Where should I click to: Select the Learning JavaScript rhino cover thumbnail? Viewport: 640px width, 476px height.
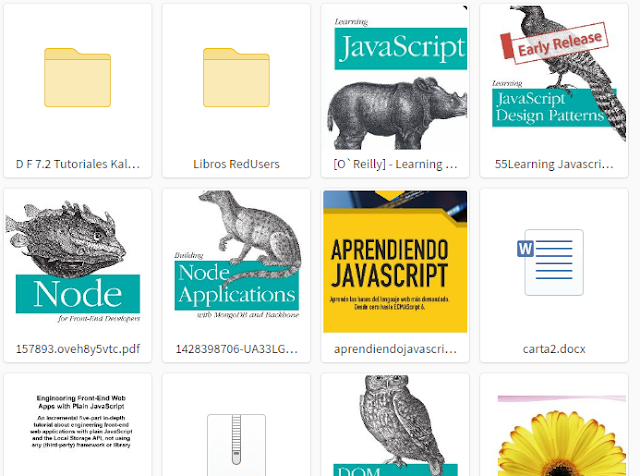coord(395,78)
